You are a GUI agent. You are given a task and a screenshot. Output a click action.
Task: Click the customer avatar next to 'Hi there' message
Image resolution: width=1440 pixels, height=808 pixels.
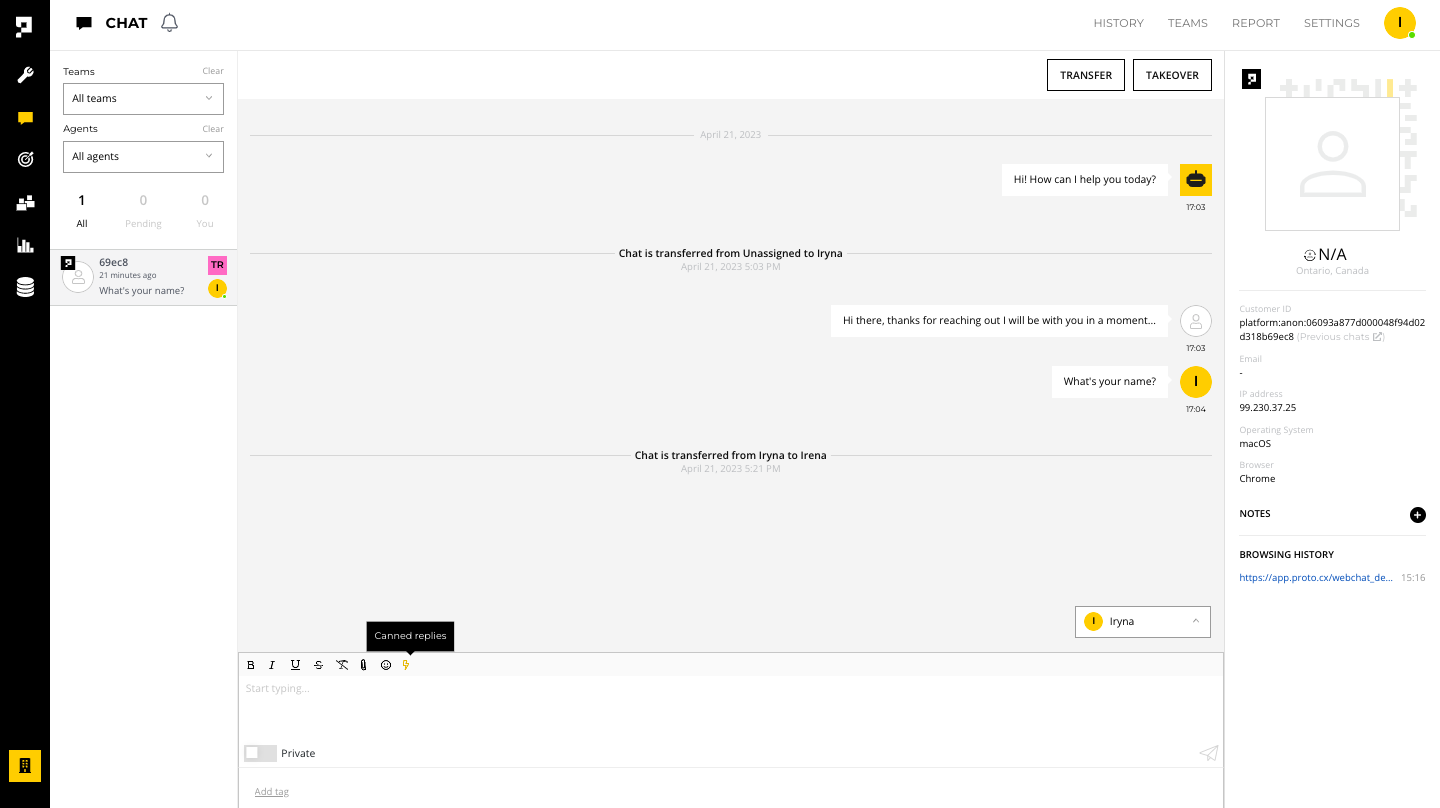(x=1196, y=321)
